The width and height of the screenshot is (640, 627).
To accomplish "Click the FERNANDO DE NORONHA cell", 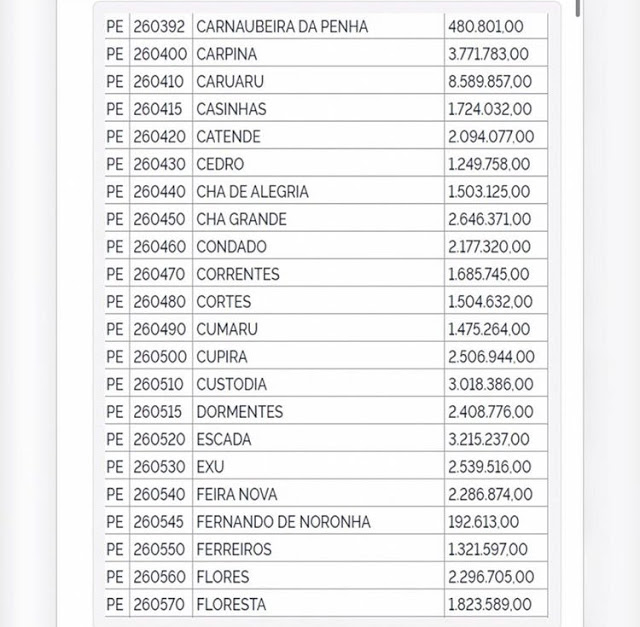I will [283, 521].
